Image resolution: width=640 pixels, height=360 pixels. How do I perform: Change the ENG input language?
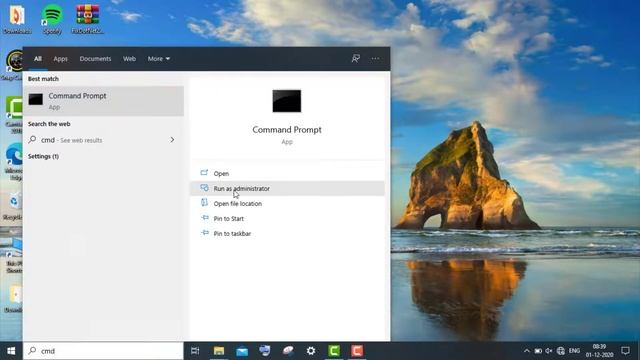tap(574, 351)
